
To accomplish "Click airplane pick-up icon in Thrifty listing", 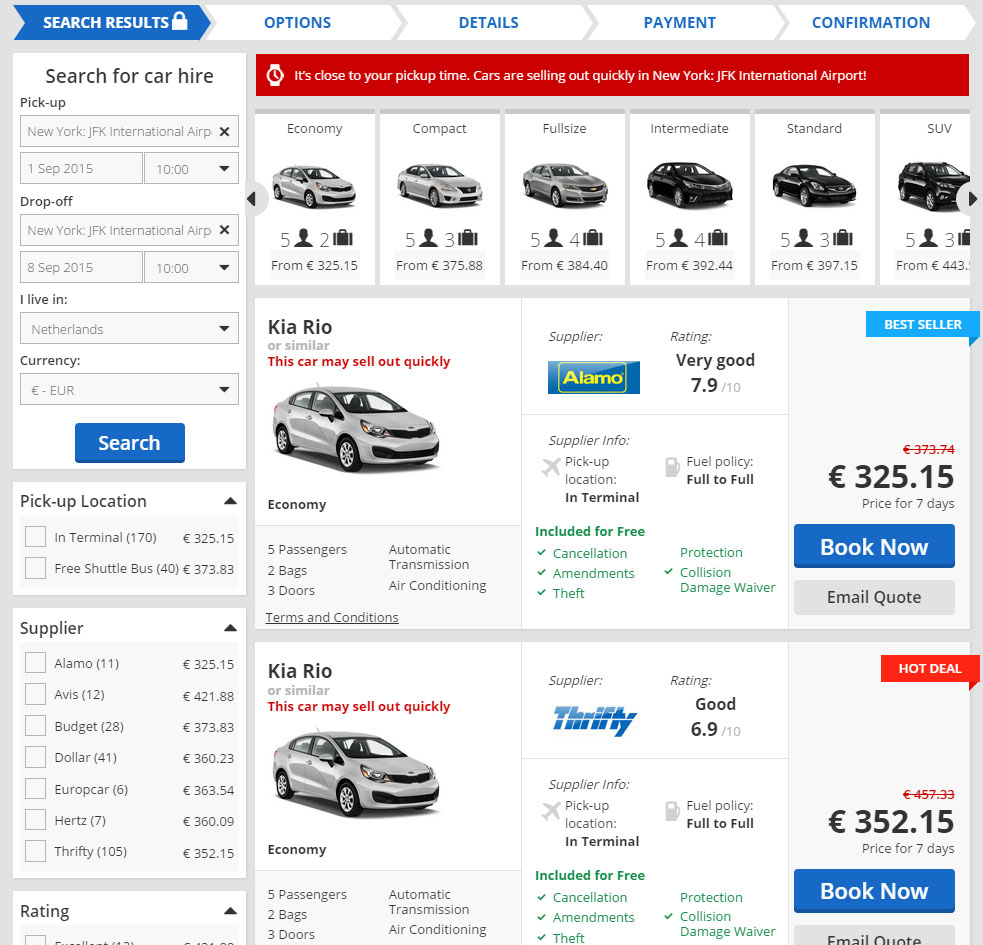I will coord(550,811).
